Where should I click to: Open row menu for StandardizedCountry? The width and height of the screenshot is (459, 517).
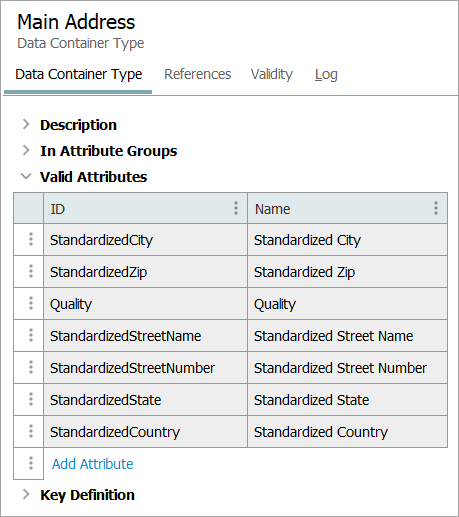coord(31,431)
